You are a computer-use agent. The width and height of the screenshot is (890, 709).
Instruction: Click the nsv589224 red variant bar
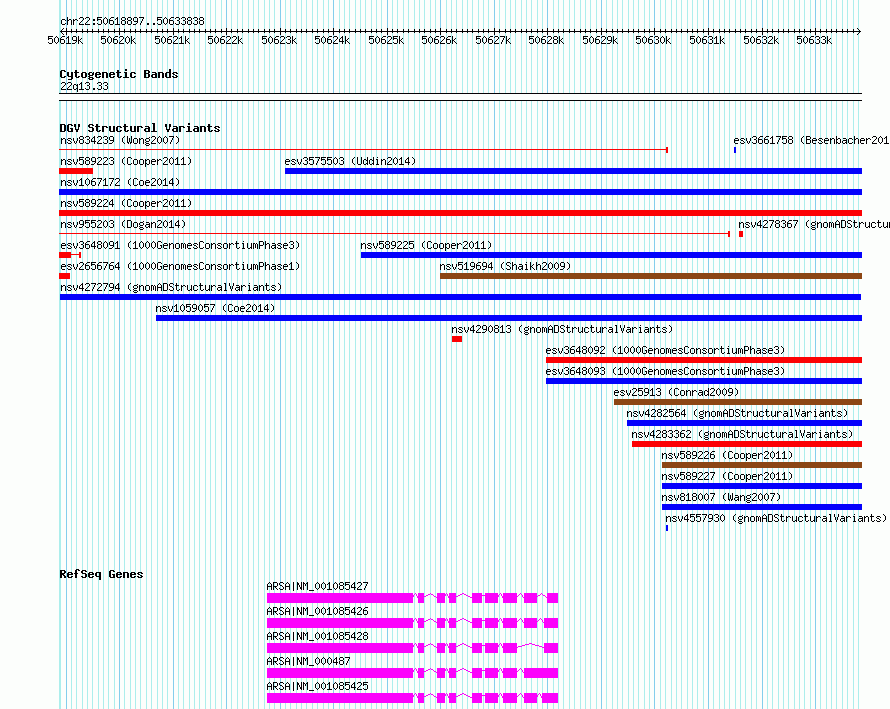coord(461,213)
